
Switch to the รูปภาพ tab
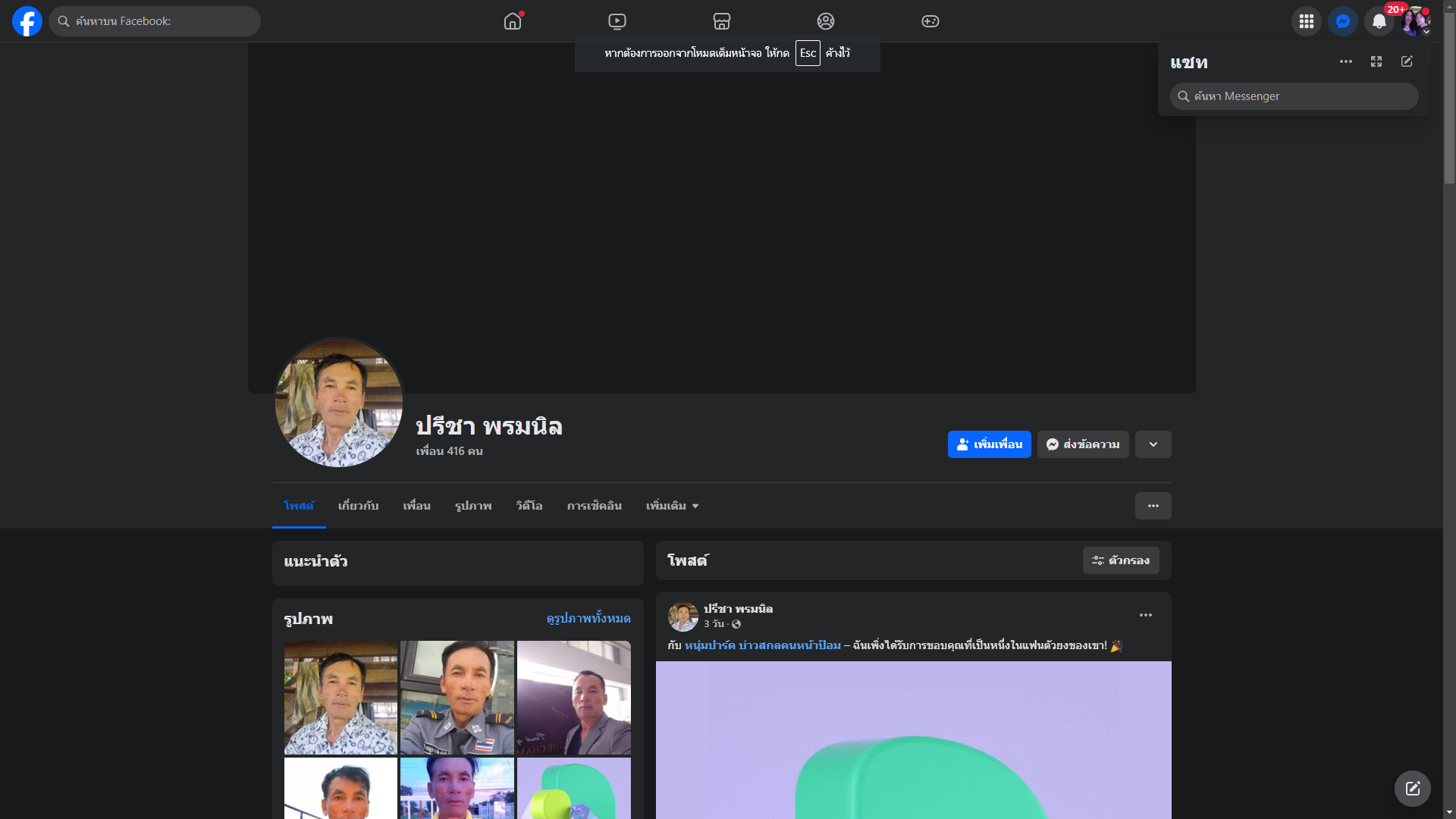(x=473, y=506)
